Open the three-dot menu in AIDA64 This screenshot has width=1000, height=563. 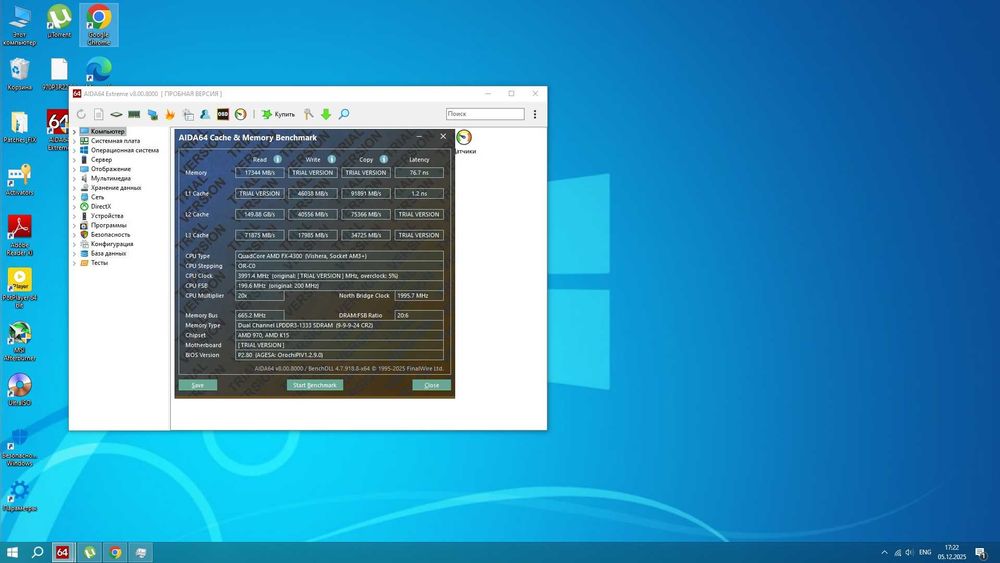534,114
